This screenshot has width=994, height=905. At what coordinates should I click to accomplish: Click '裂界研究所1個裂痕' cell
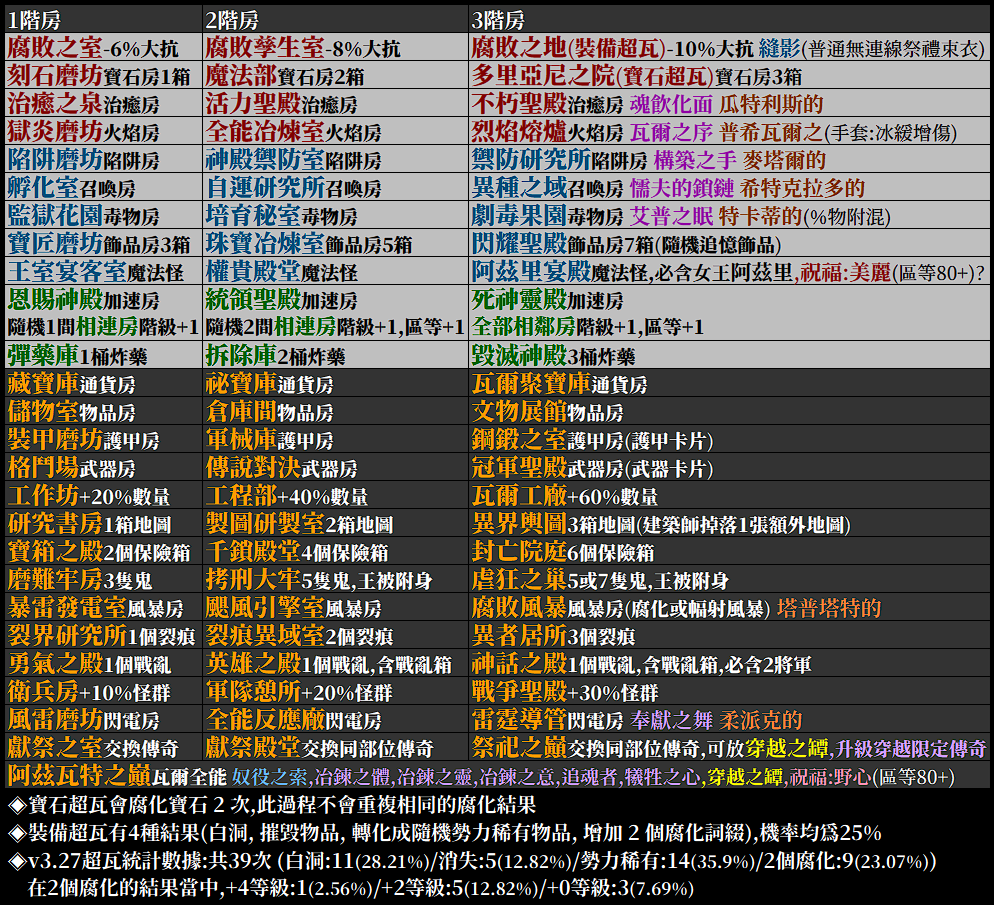click(103, 634)
